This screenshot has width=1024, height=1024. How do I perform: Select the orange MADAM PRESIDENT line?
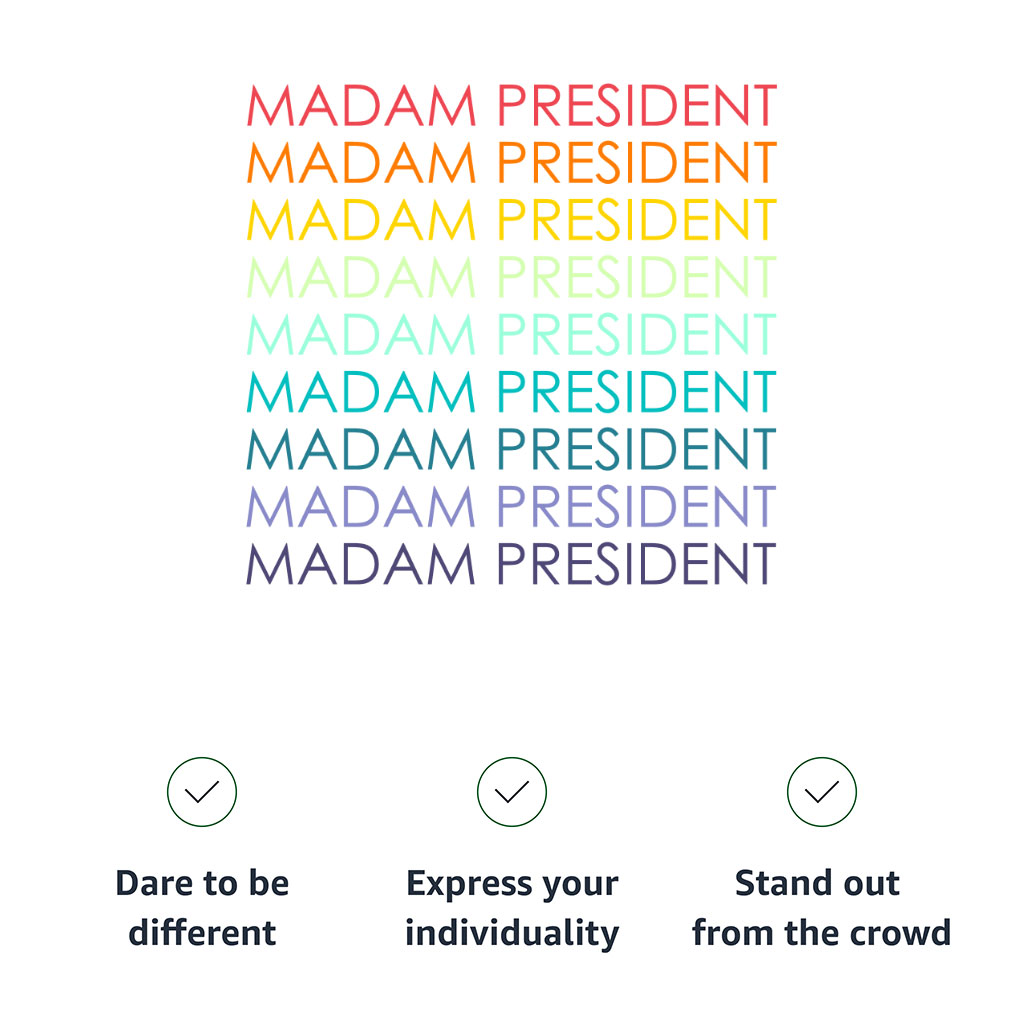(x=512, y=163)
